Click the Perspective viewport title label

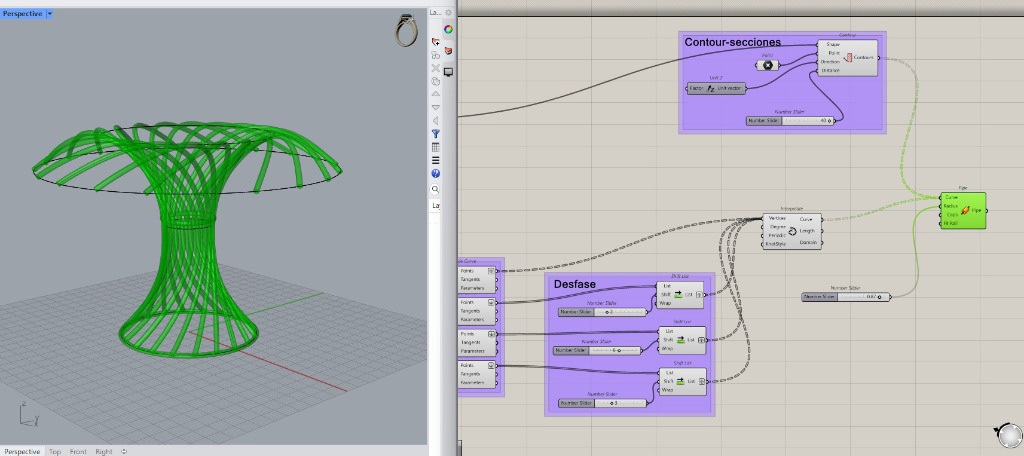(23, 13)
